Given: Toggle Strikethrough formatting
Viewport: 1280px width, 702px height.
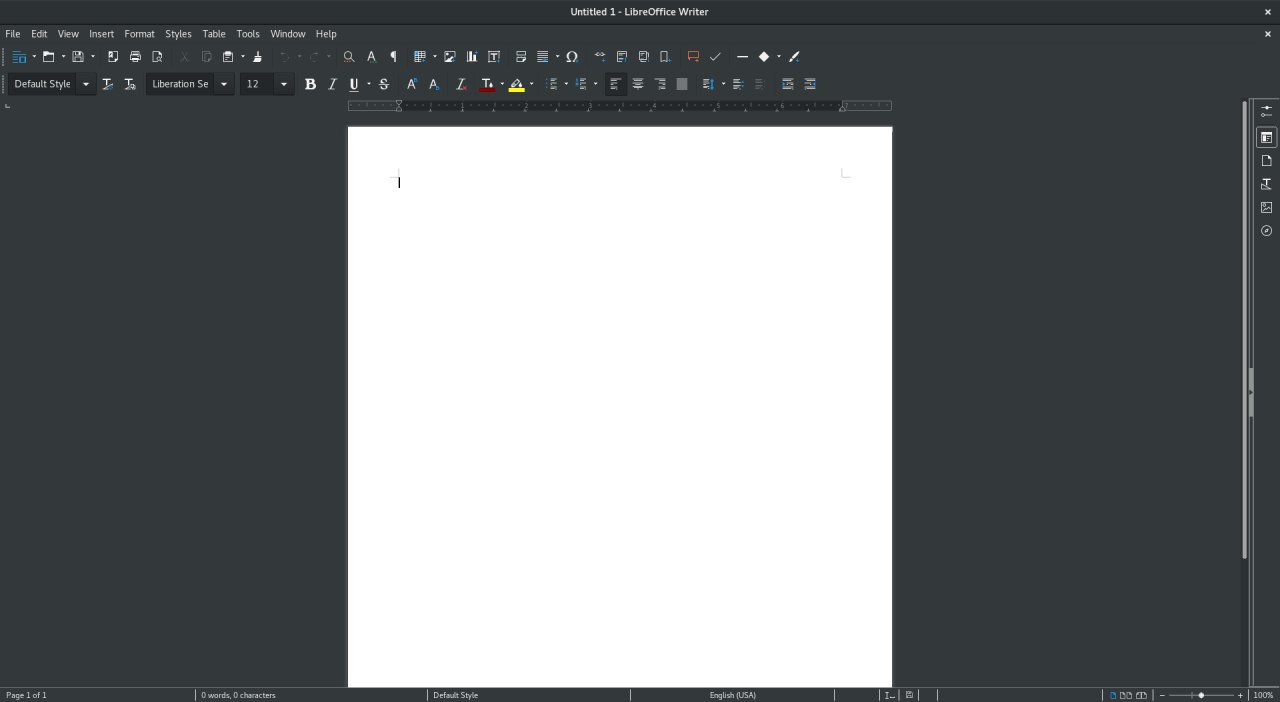Looking at the screenshot, I should pyautogui.click(x=384, y=84).
